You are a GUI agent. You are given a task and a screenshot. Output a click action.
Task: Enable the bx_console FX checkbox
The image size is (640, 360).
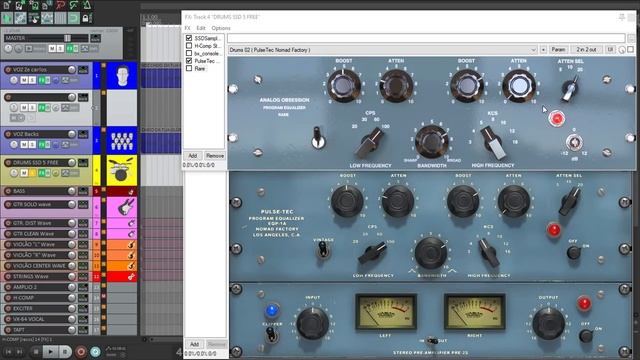click(x=189, y=53)
